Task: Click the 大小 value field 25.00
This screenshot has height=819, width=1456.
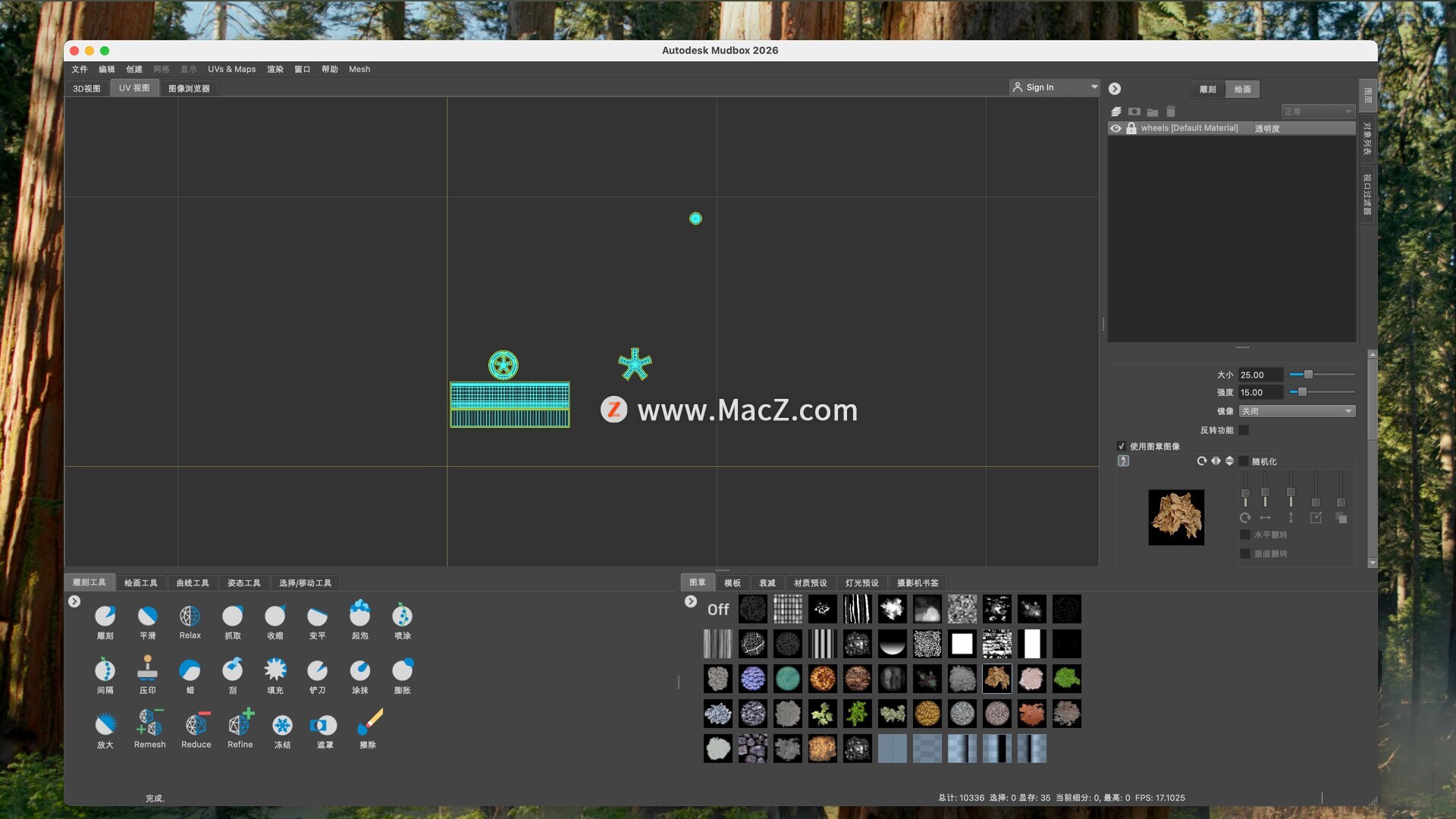Action: tap(1260, 375)
